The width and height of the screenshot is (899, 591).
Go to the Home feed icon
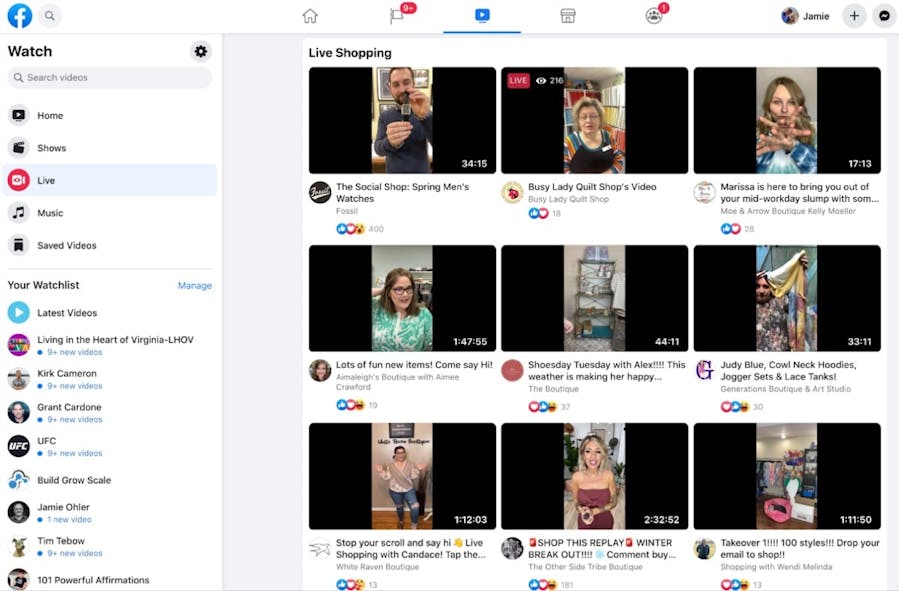coord(310,16)
